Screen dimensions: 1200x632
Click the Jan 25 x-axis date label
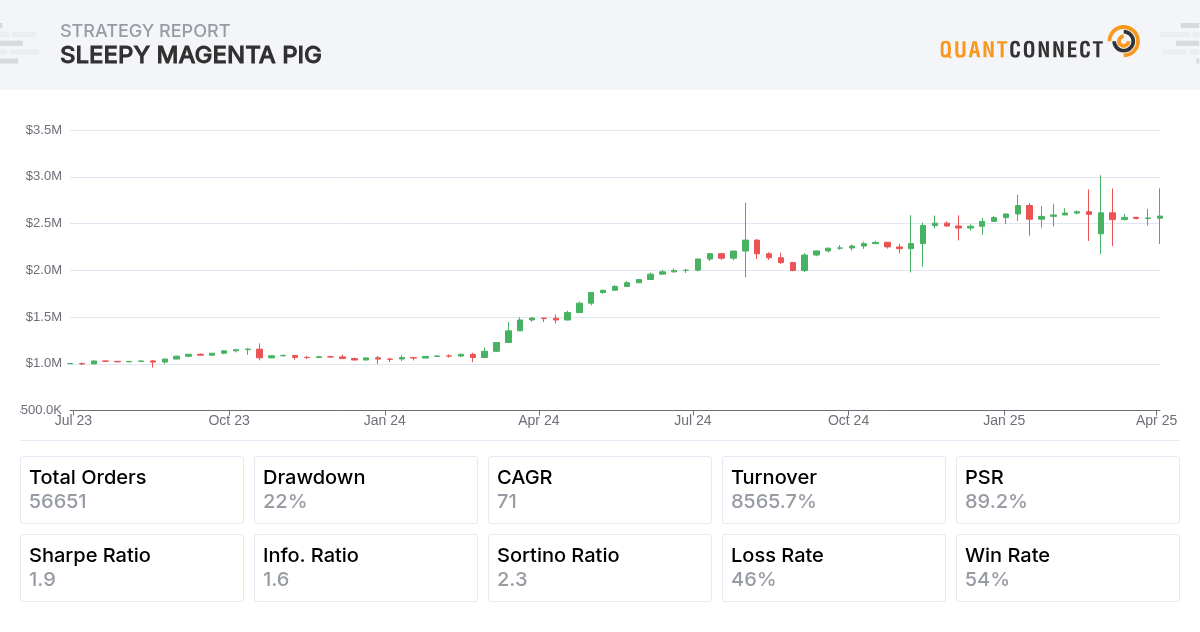1004,420
